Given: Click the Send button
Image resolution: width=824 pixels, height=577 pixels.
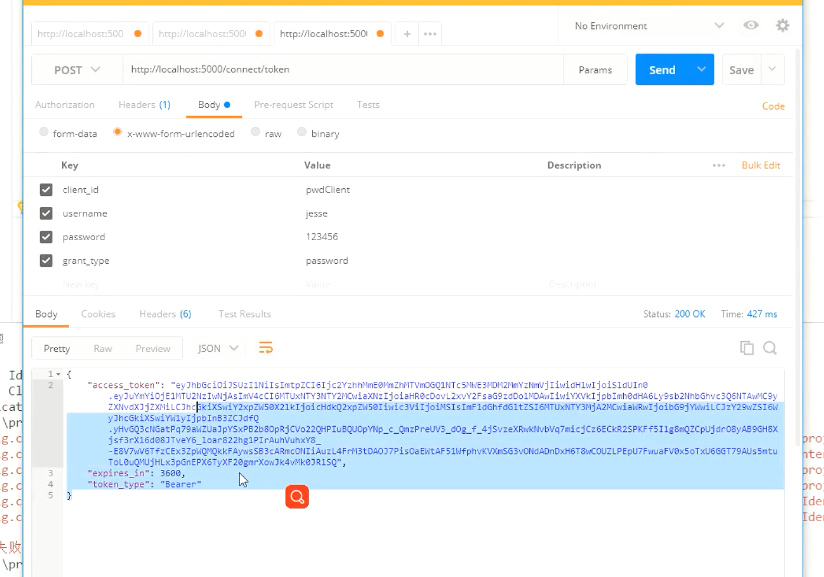Looking at the screenshot, I should tap(662, 69).
